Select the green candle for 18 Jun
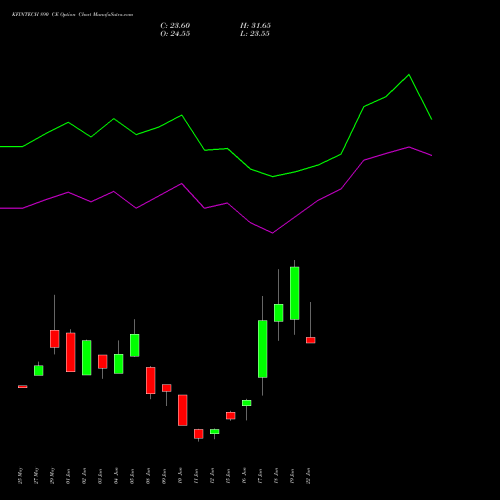This screenshot has height=500, width=500. pos(279,313)
